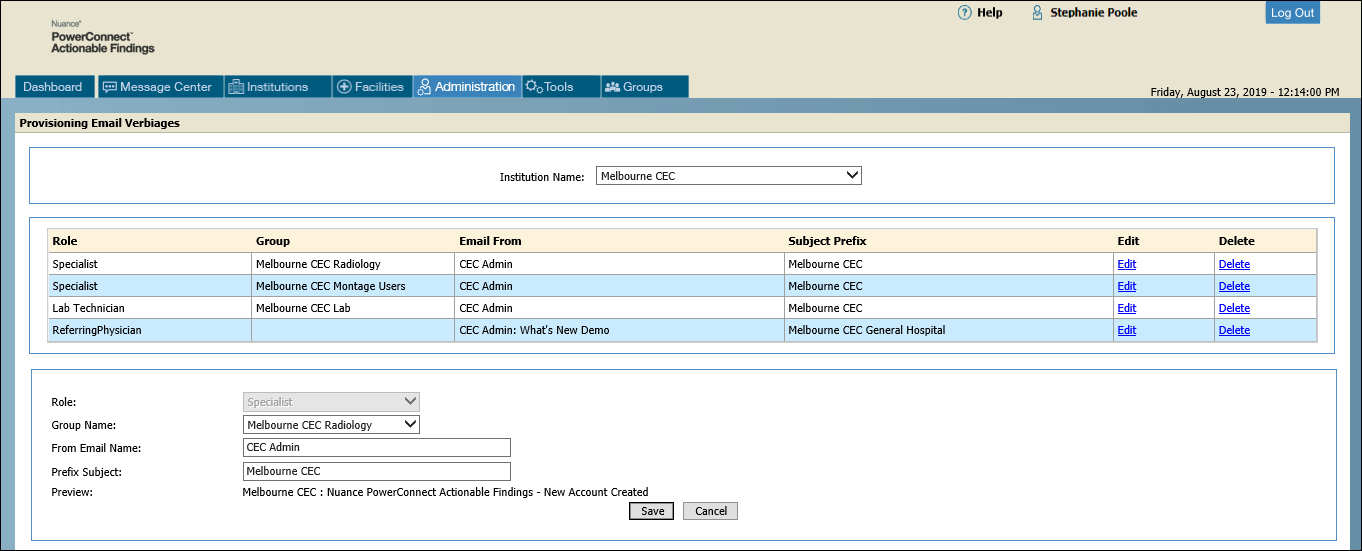Click the subject preview text line

tap(446, 492)
